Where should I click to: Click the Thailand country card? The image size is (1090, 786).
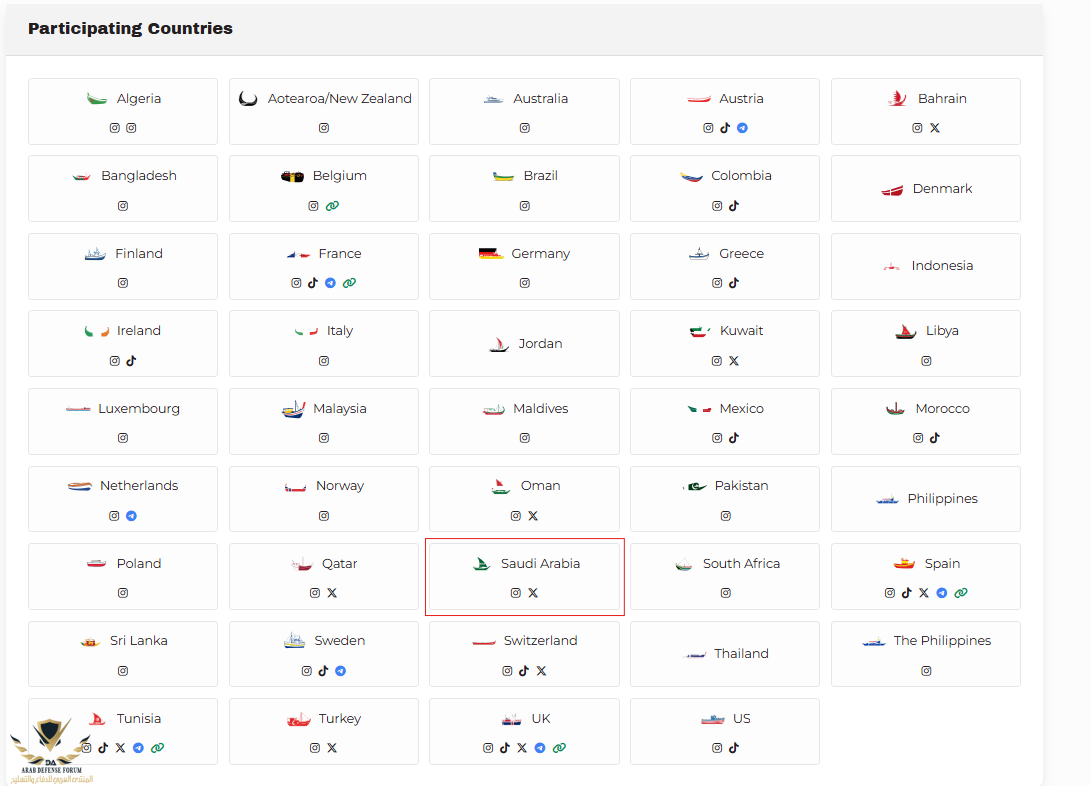(x=724, y=654)
